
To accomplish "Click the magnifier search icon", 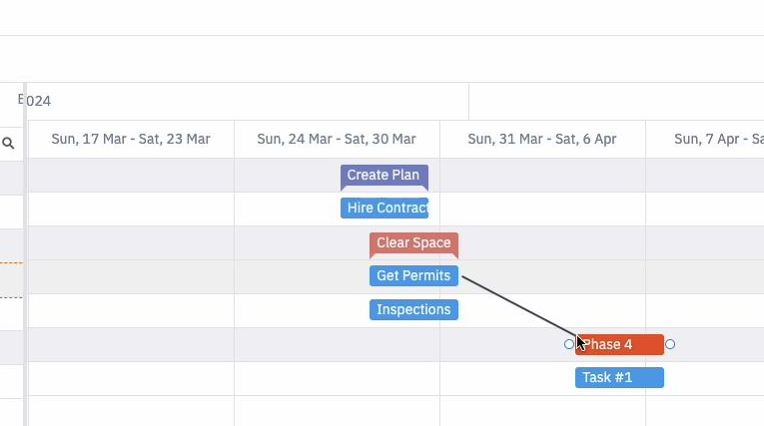I will [x=8, y=143].
